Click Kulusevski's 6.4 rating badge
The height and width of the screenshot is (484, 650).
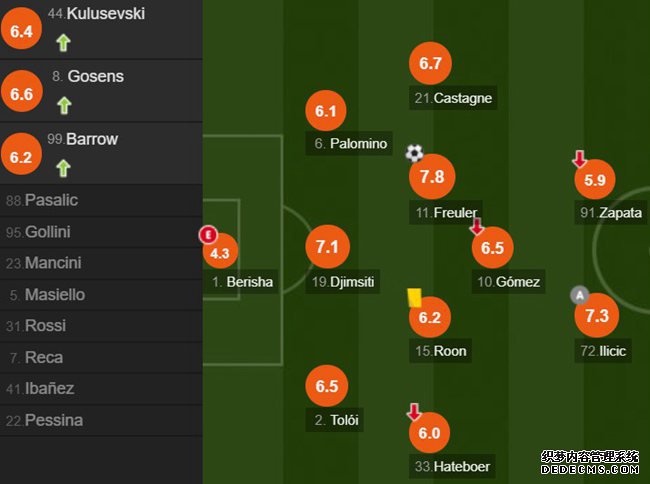pos(22,29)
